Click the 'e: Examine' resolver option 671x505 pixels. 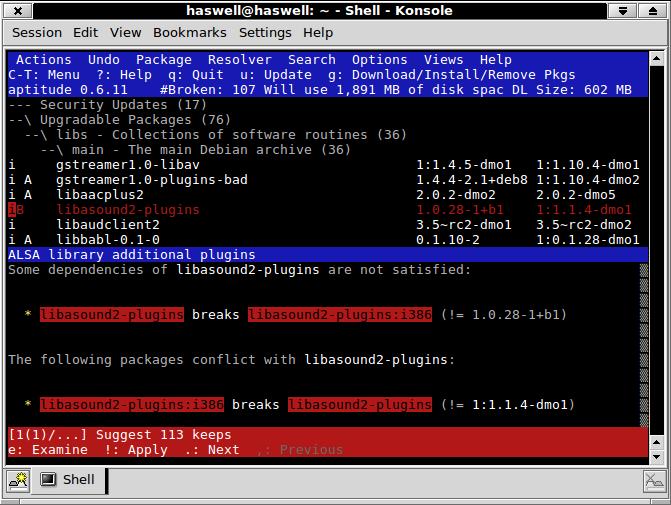coord(48,450)
